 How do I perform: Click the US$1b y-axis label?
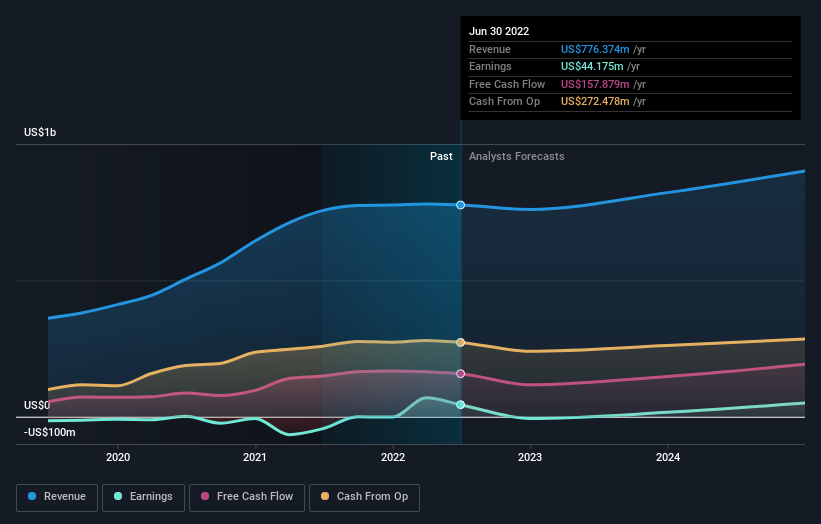coord(40,132)
